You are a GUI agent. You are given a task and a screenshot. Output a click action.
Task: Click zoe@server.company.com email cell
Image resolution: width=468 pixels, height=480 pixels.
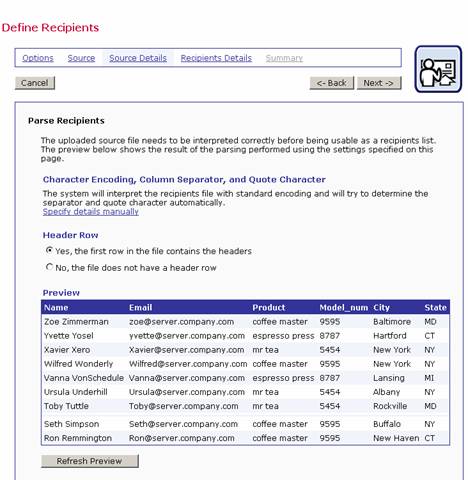pyautogui.click(x=181, y=322)
